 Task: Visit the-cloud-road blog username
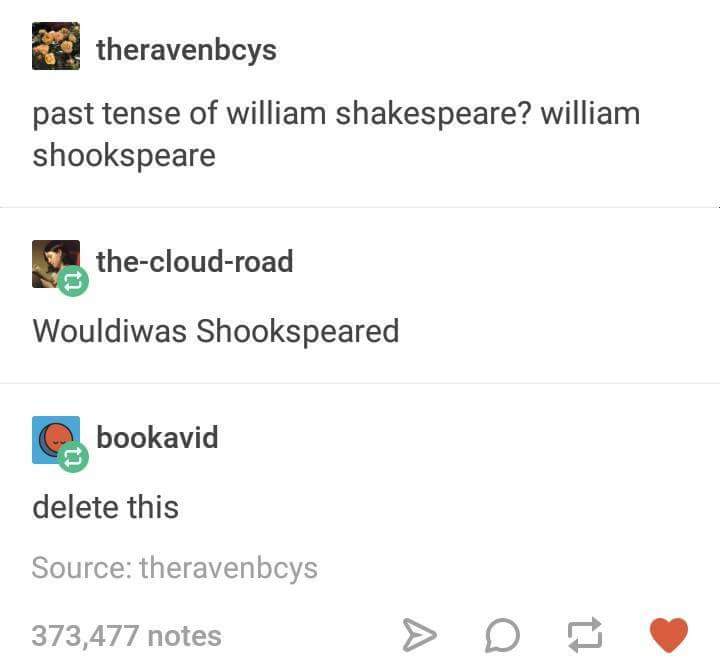(x=195, y=261)
